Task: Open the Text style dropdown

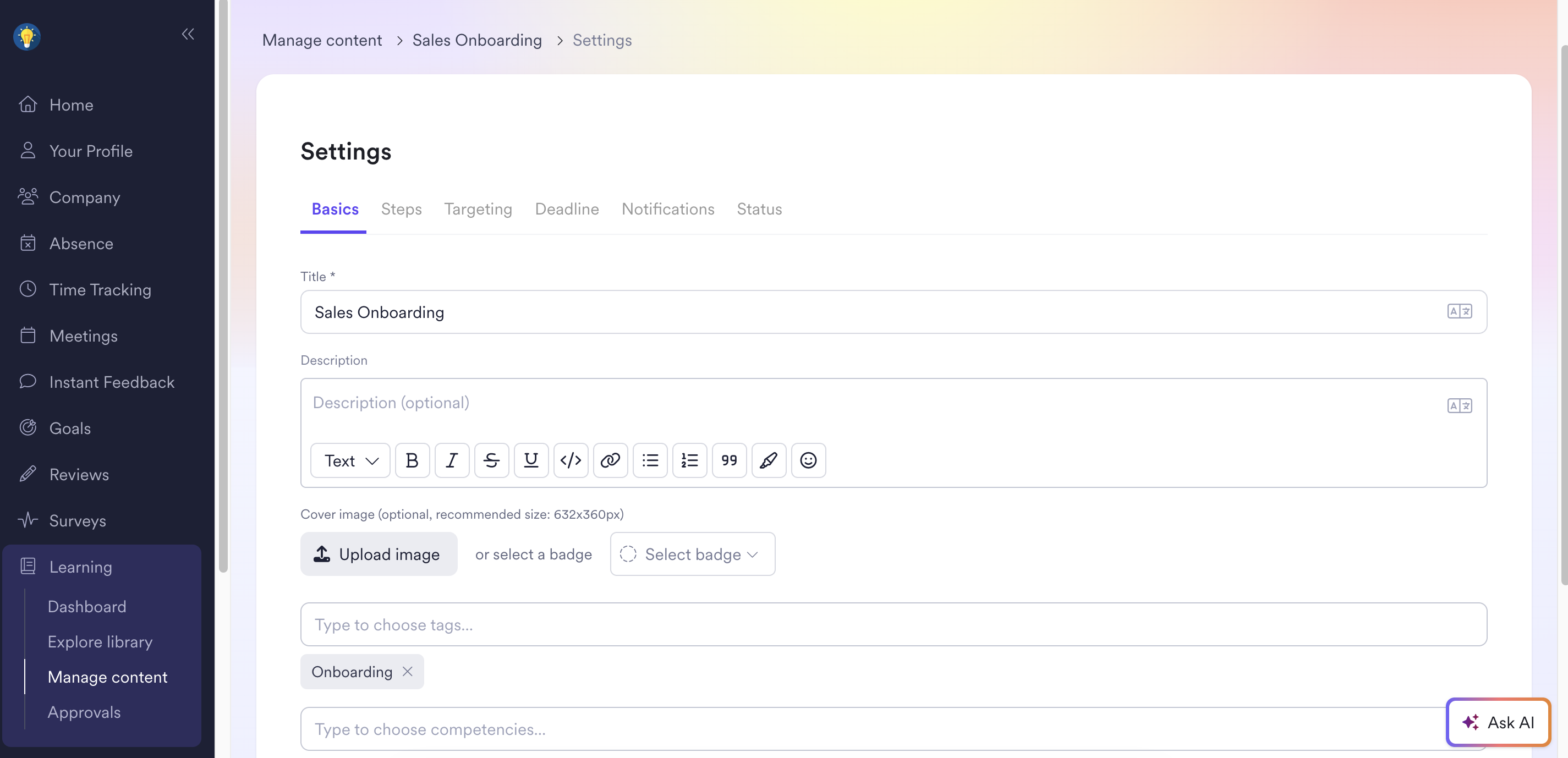Action: [350, 460]
